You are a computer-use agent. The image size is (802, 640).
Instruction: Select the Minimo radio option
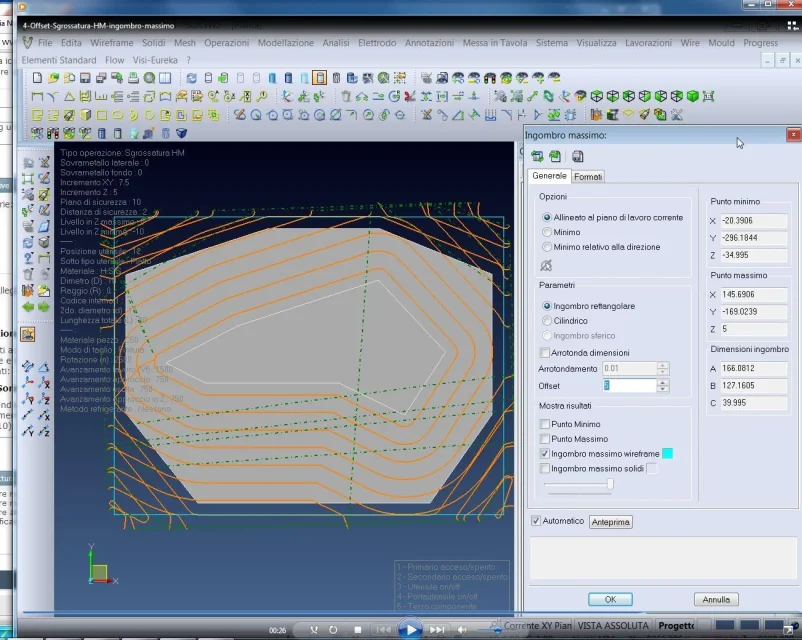547,232
